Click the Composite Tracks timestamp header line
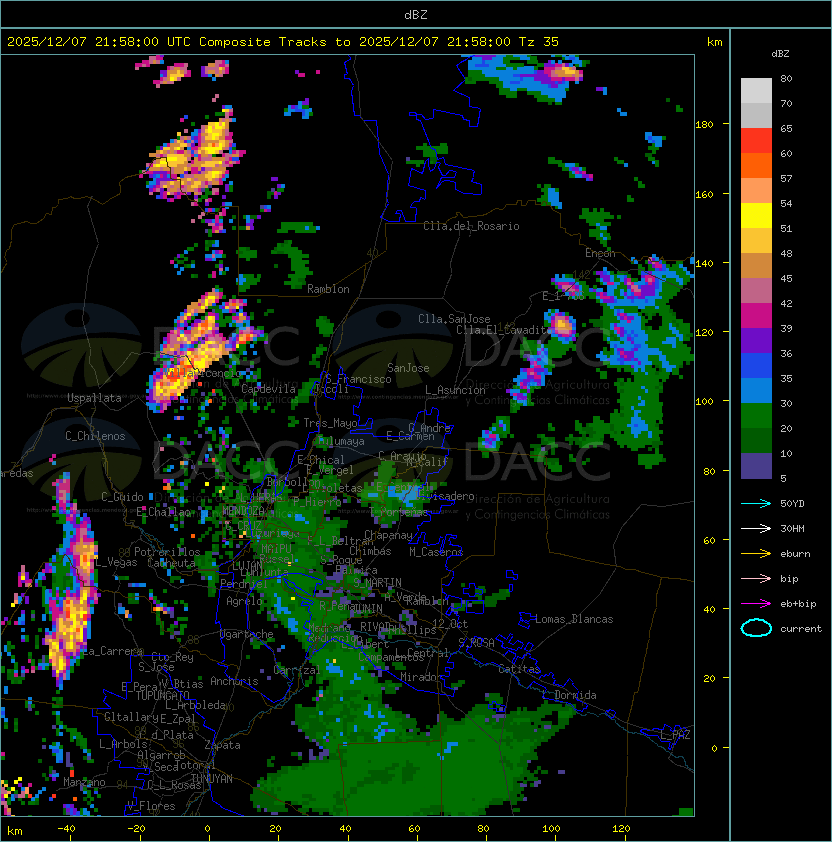The image size is (832, 842). tap(283, 42)
